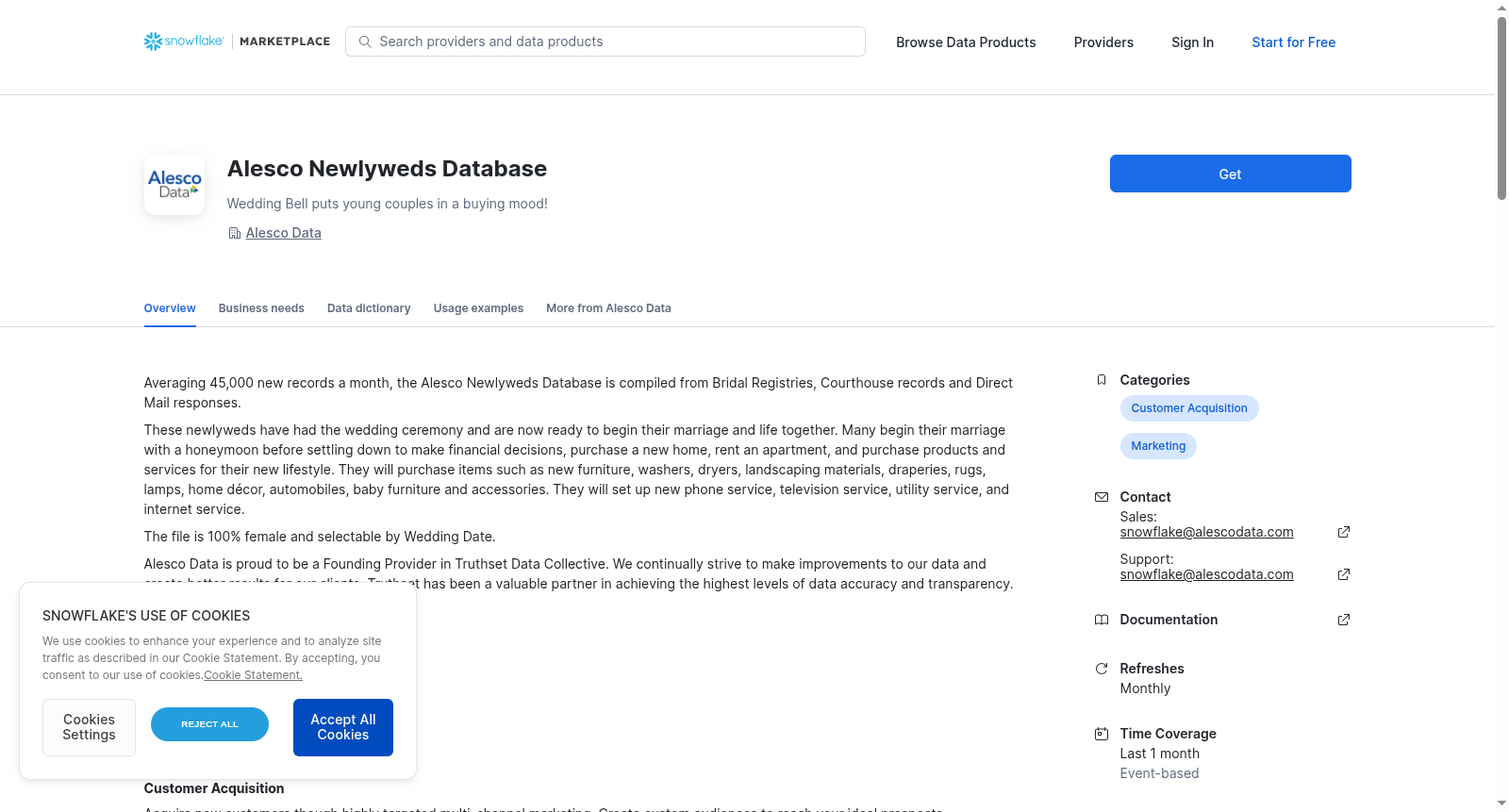This screenshot has width=1509, height=812.
Task: Click the Categories bookmark icon
Action: (x=1101, y=380)
